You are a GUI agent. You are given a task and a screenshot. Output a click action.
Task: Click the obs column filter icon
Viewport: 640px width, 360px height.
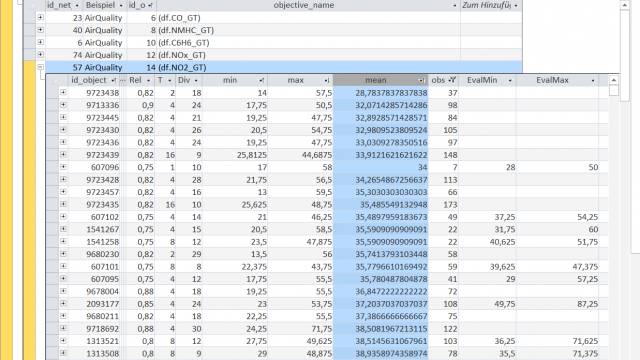[x=452, y=80]
